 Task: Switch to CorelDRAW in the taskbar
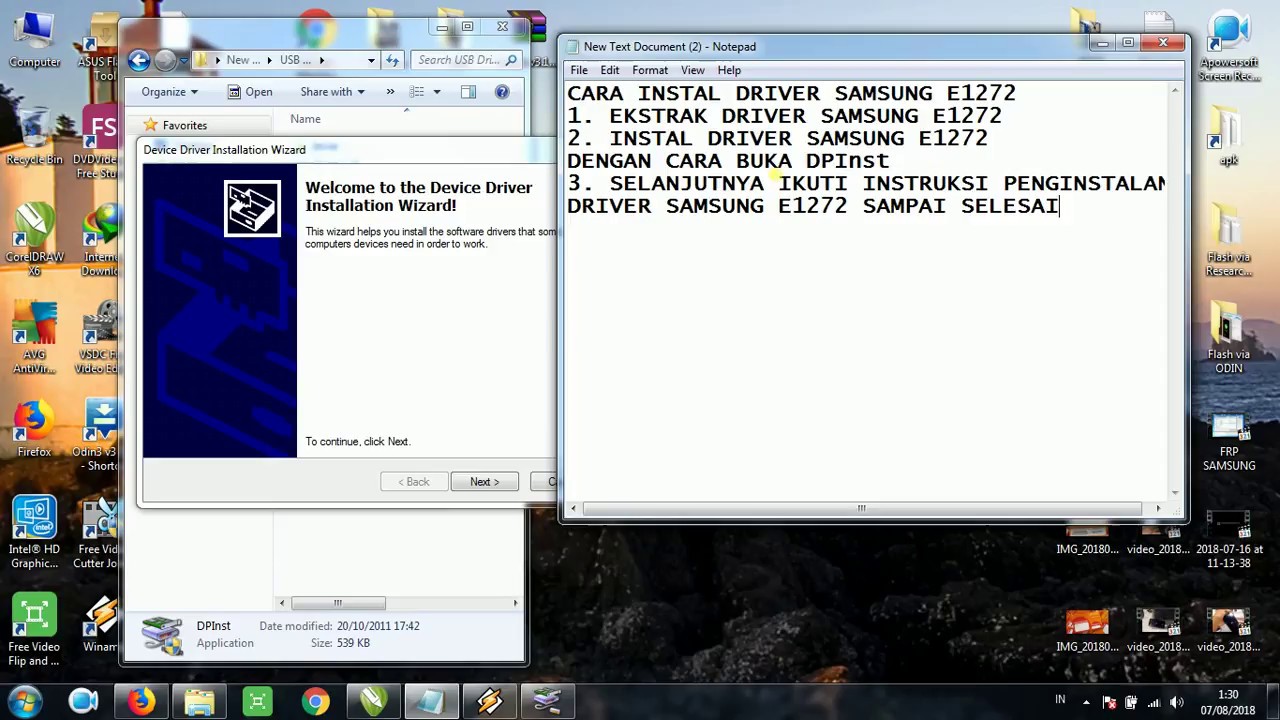pyautogui.click(x=374, y=702)
